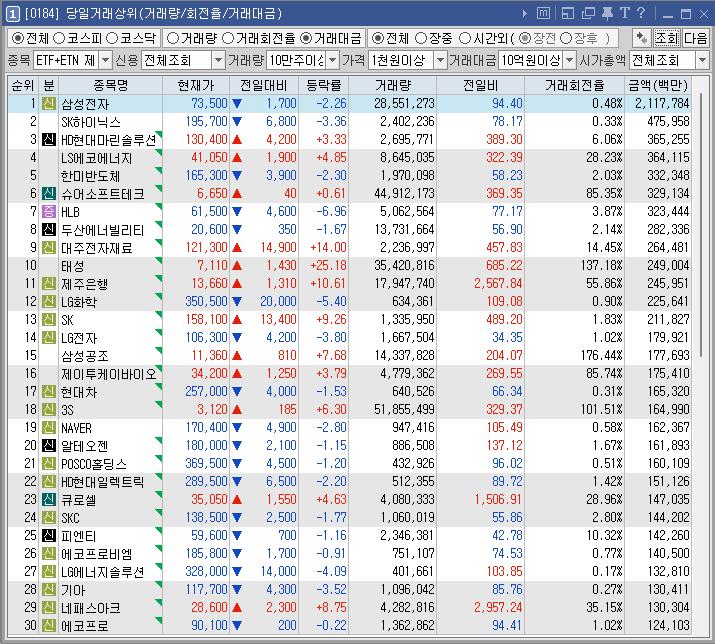The image size is (715, 644).
Task: Sort by 종목명 column header
Action: pyautogui.click(x=110, y=85)
